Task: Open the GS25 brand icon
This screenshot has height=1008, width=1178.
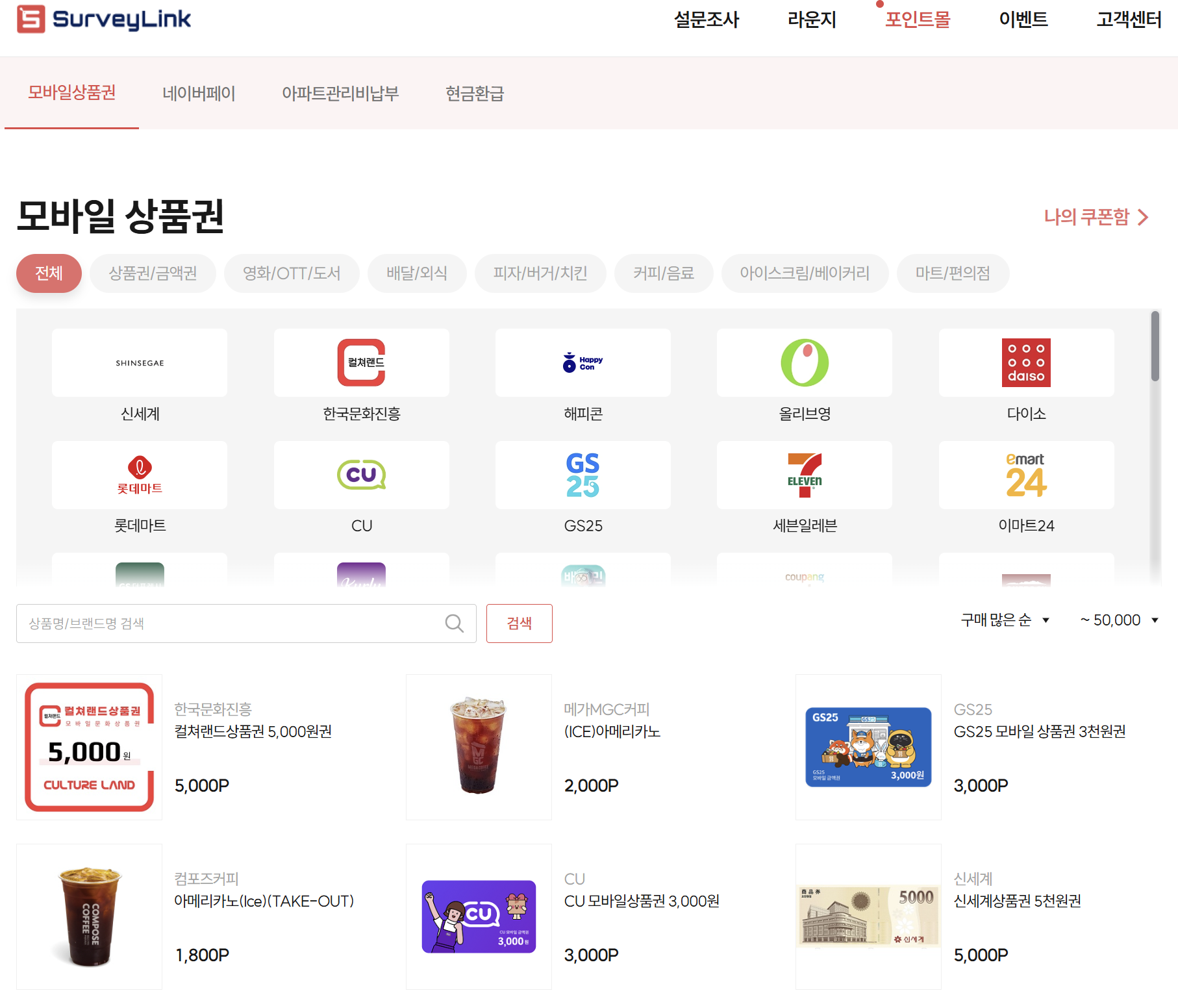Action: pyautogui.click(x=583, y=475)
